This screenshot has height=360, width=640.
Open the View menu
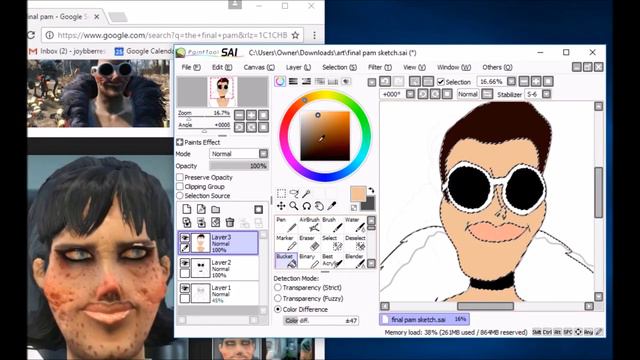tap(414, 67)
